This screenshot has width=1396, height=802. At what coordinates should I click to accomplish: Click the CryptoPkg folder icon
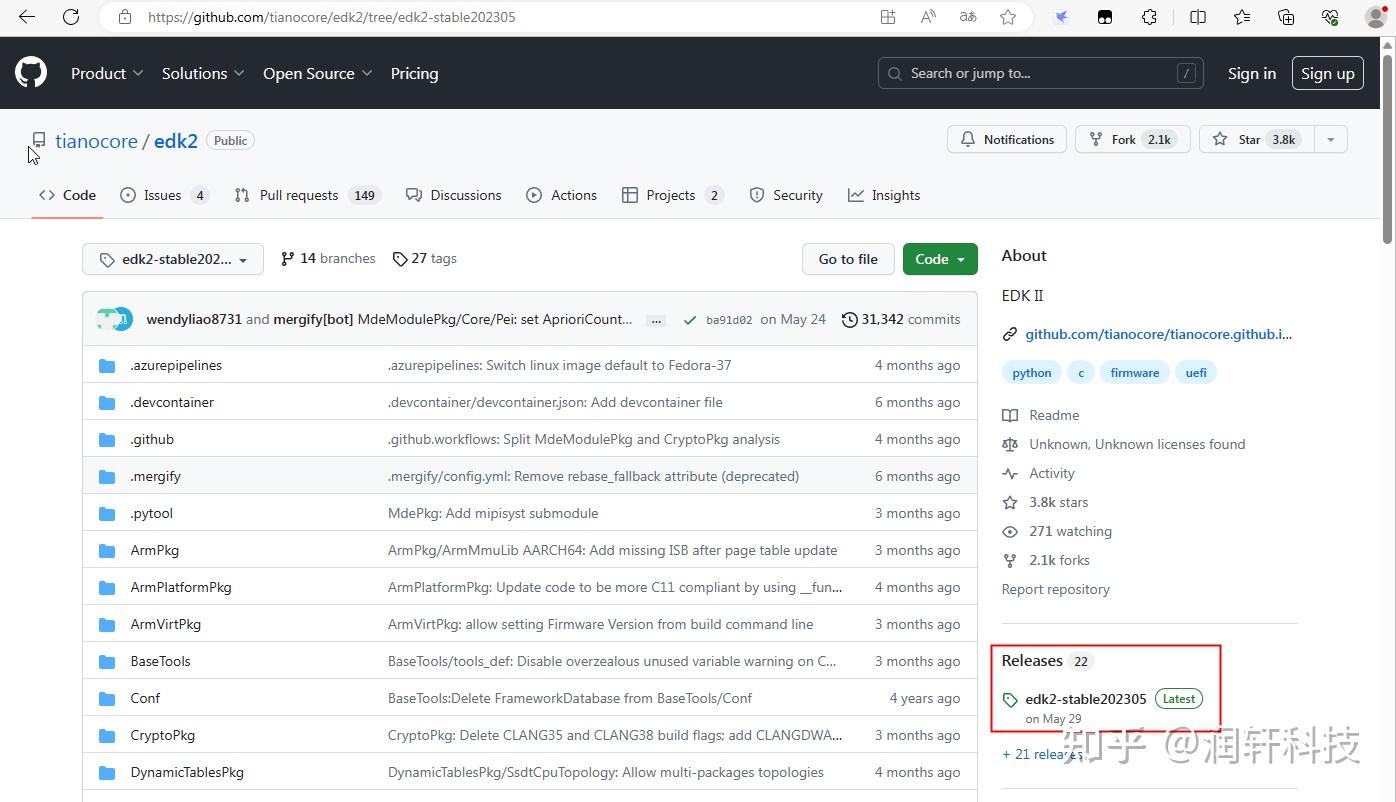point(107,735)
